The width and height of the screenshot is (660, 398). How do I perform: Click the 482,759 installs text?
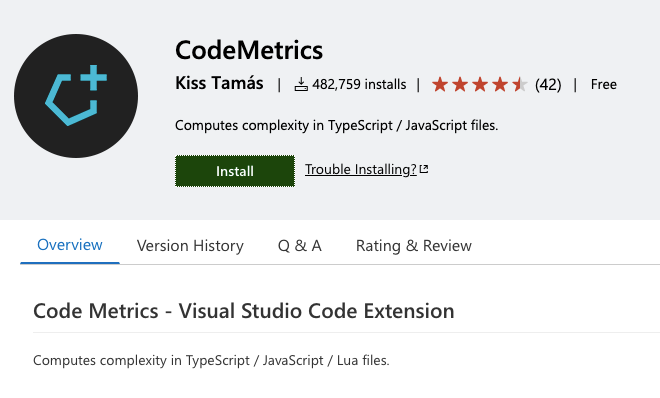[x=359, y=84]
